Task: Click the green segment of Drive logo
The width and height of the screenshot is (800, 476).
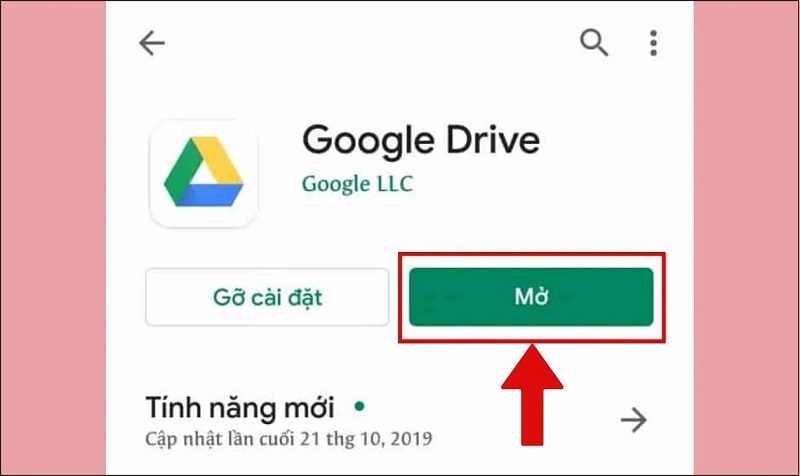Action: point(181,171)
